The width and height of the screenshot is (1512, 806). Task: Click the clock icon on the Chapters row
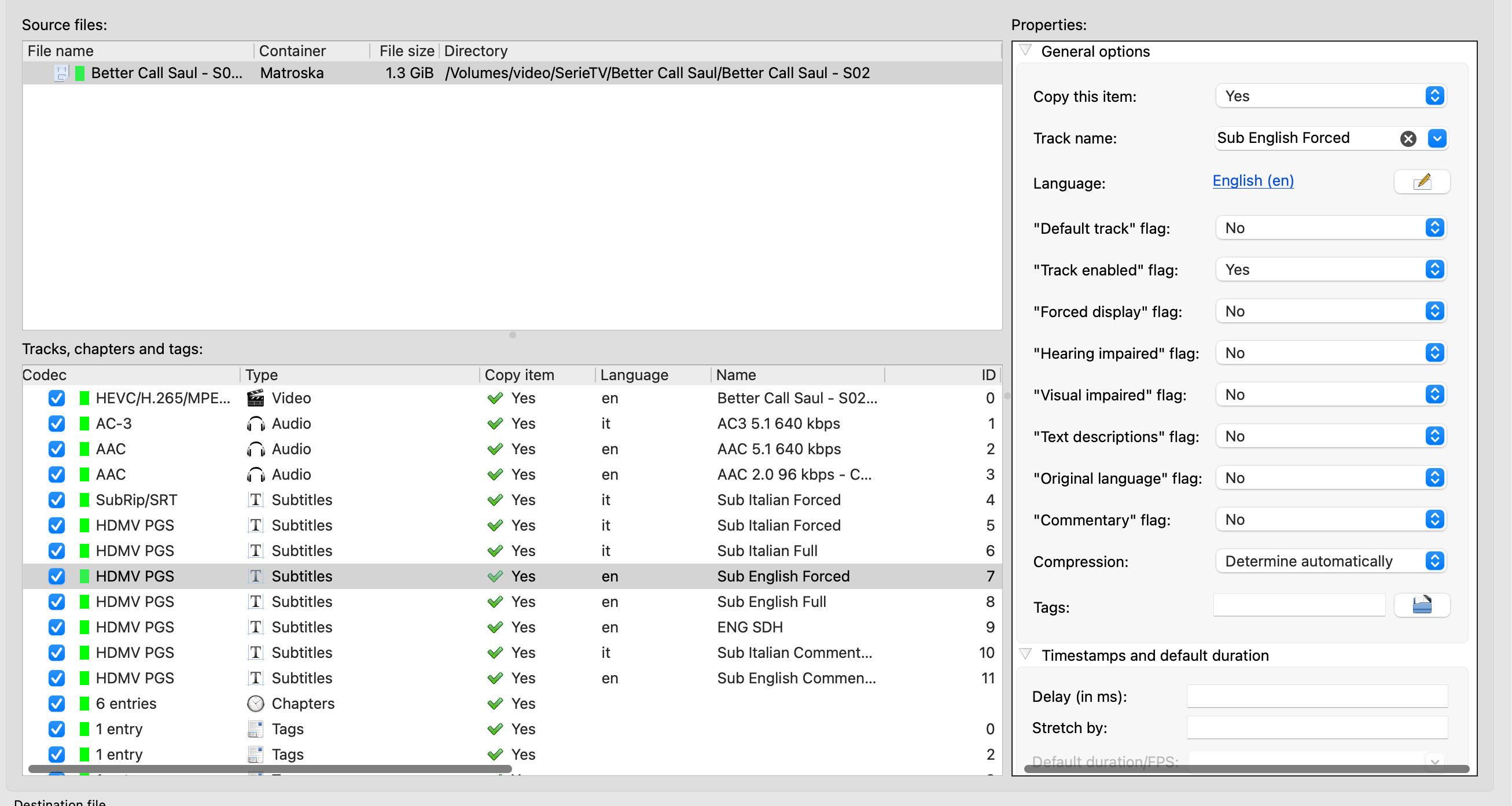point(255,703)
